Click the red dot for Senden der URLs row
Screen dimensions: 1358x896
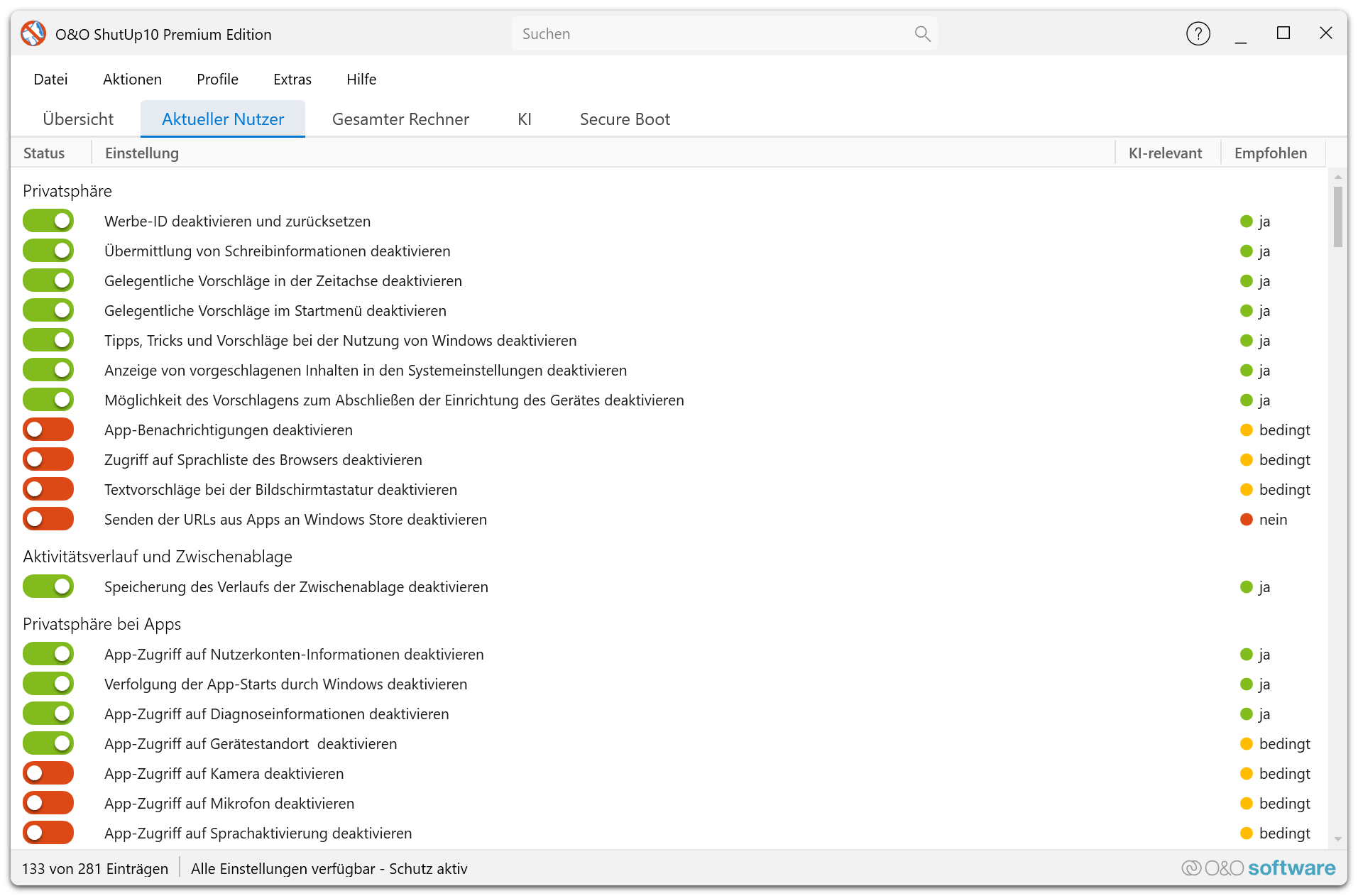point(1246,520)
